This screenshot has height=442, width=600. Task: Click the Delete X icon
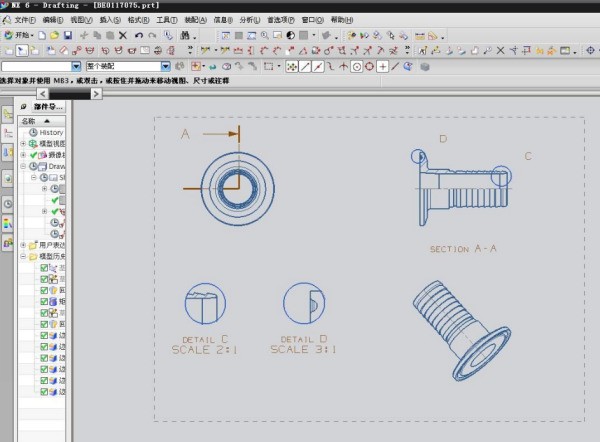(123, 35)
